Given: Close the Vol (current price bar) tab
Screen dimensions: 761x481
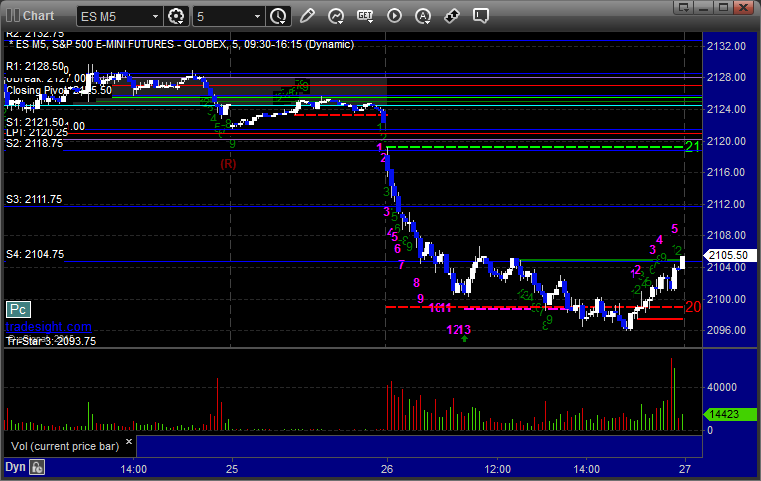Looking at the screenshot, I should pos(129,442).
